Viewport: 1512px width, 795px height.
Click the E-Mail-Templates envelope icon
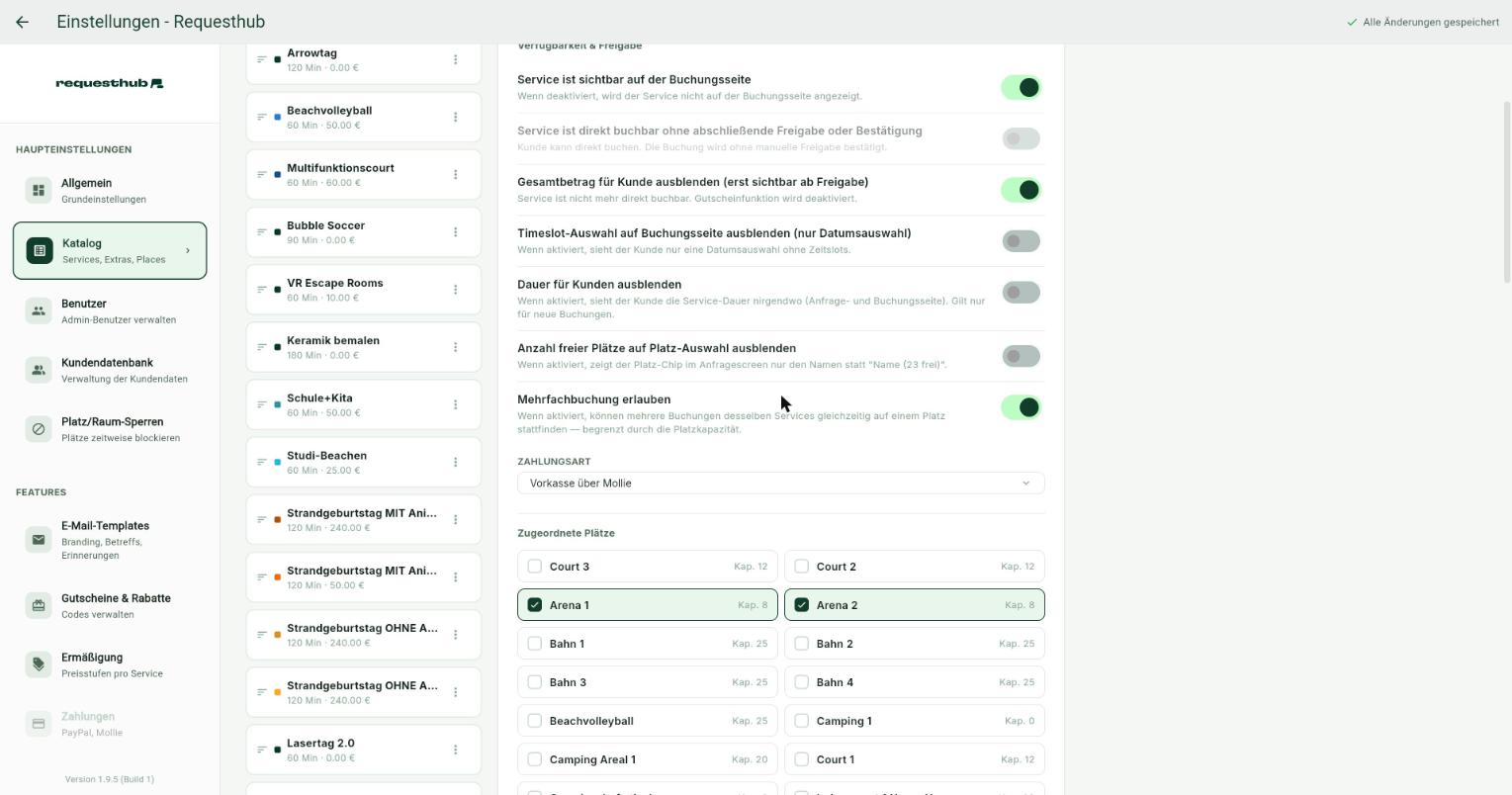pos(39,540)
